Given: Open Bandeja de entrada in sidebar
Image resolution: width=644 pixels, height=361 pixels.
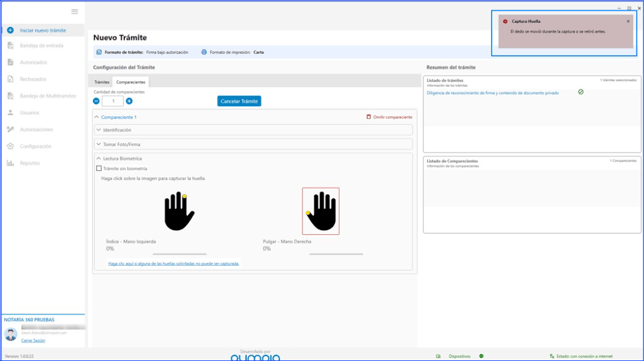Looking at the screenshot, I should (x=41, y=46).
